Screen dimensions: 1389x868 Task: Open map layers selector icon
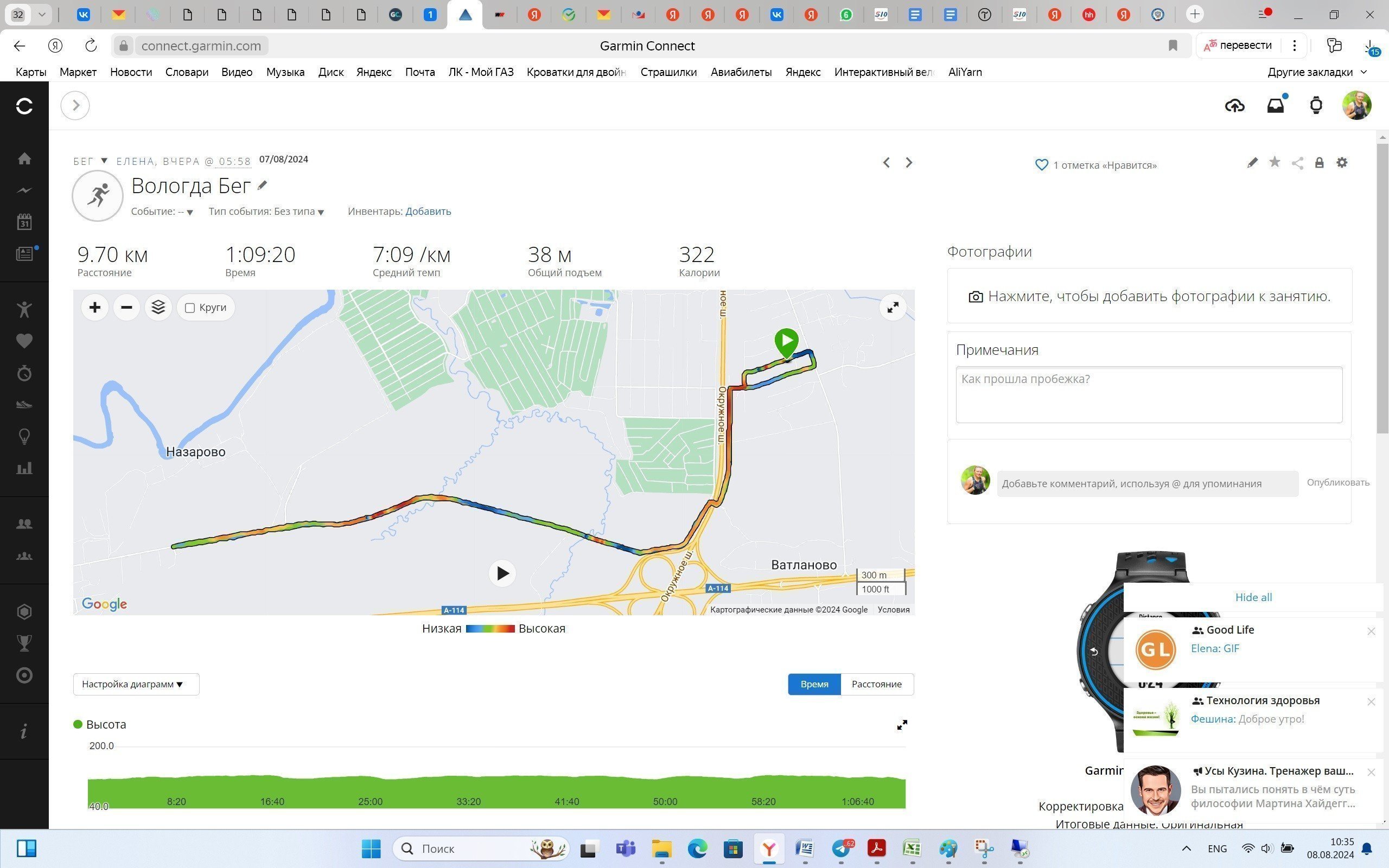coord(158,308)
